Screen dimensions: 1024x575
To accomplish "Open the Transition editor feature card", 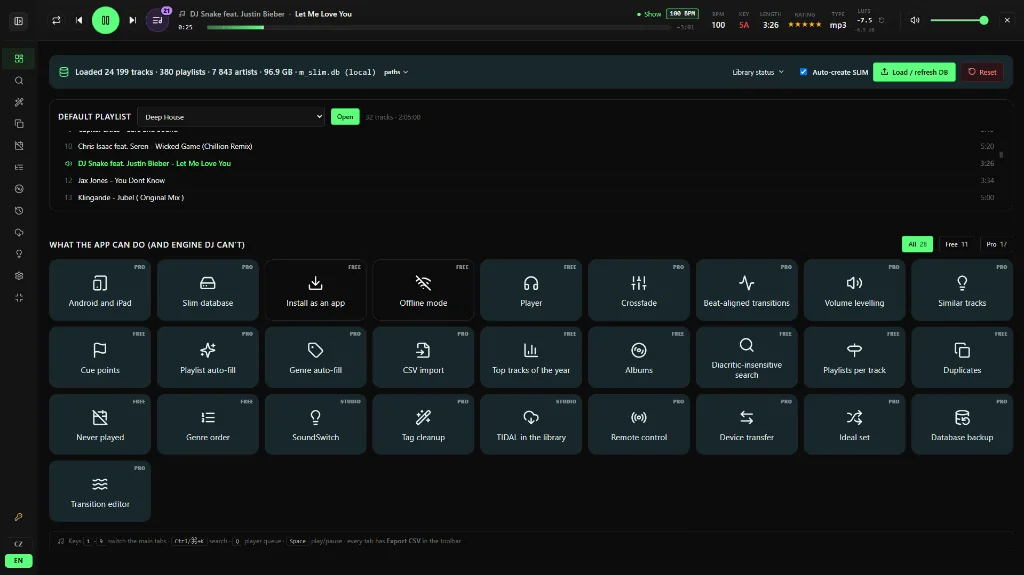I will point(100,491).
